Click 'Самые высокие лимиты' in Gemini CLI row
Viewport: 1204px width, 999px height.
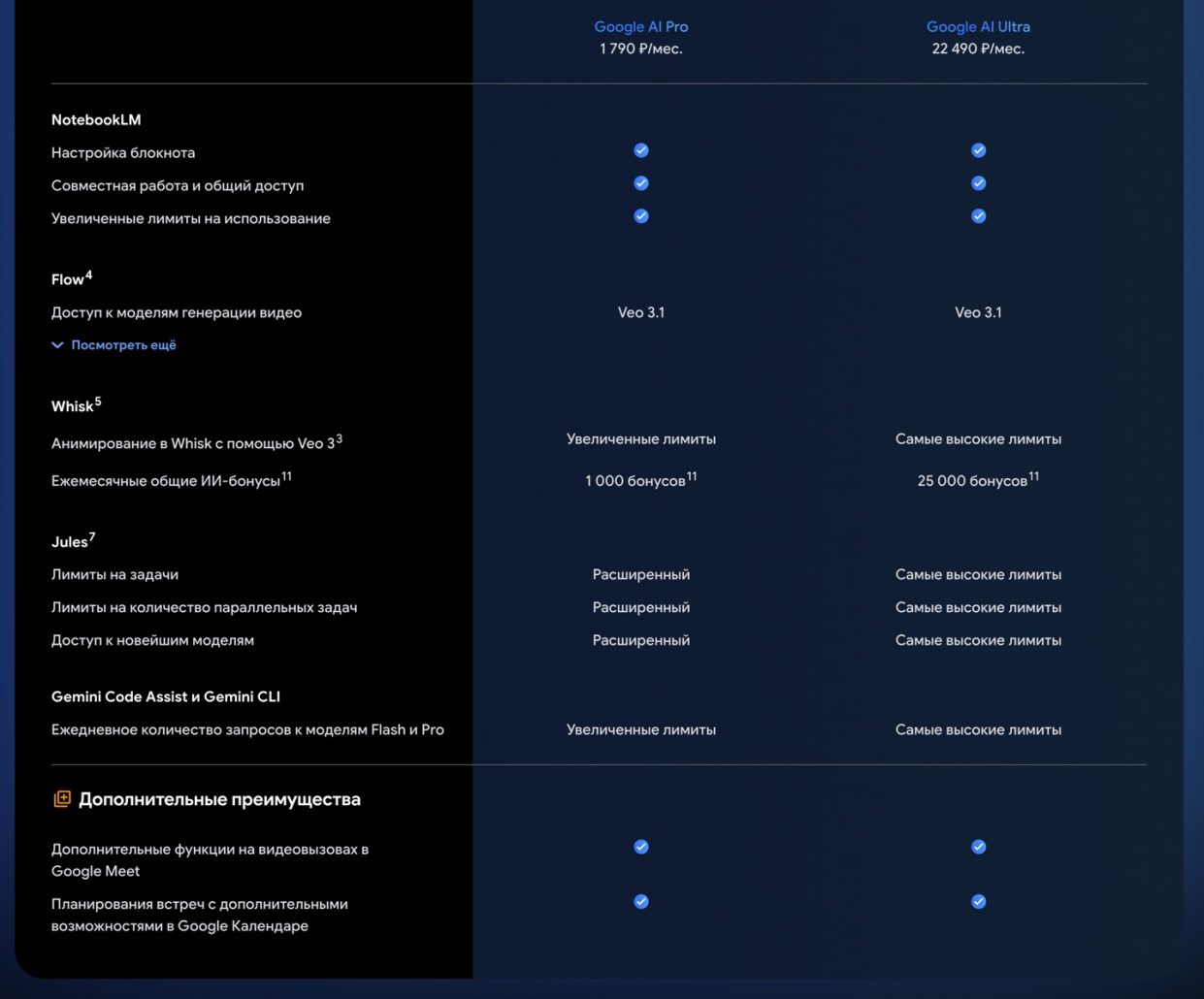[978, 730]
